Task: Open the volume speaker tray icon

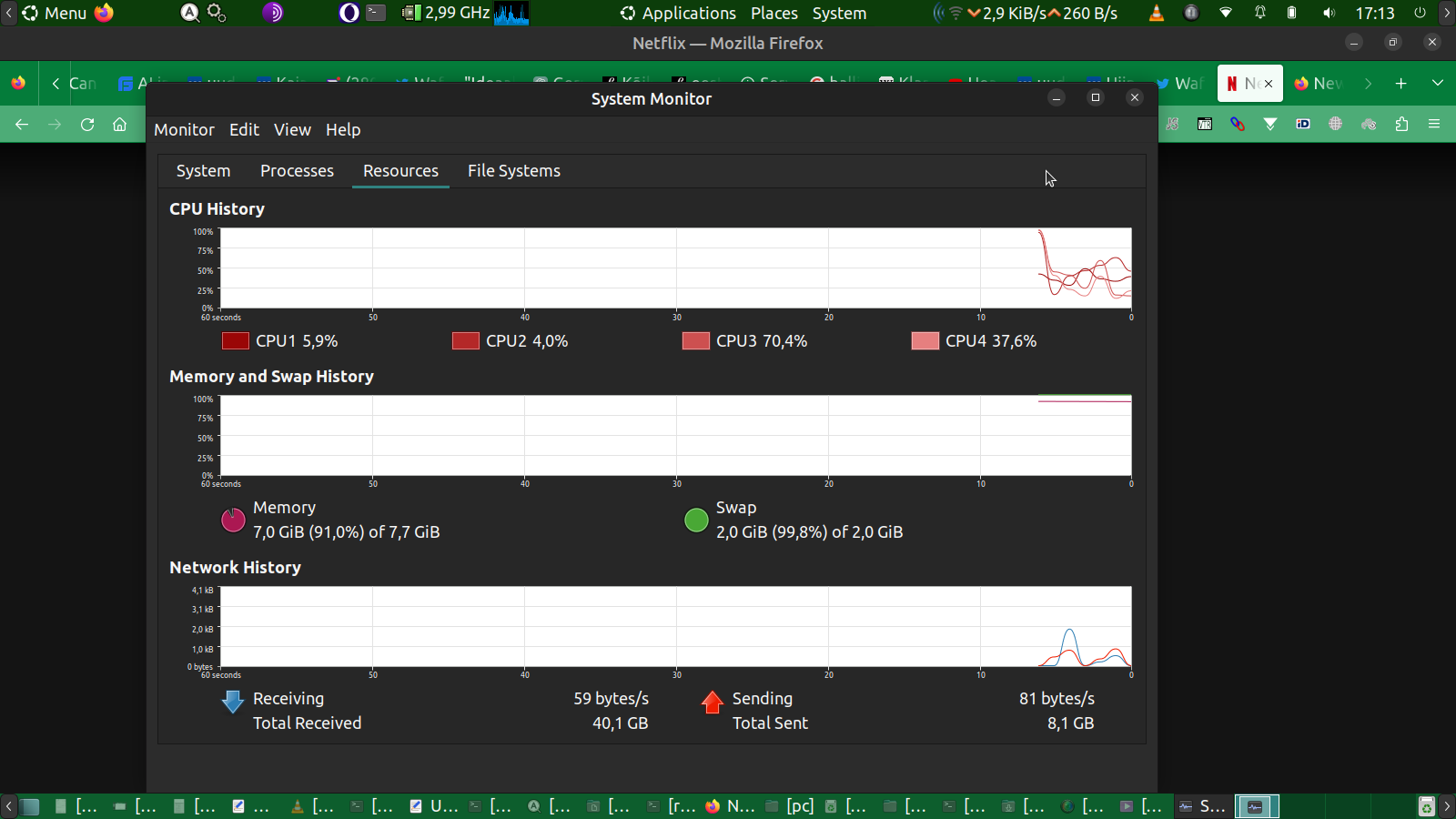Action: pos(1329,13)
